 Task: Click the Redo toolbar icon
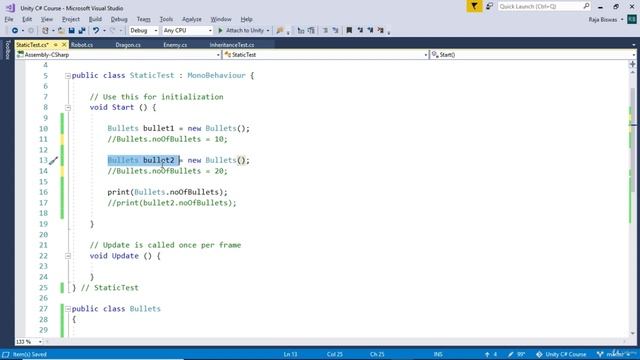coord(113,31)
